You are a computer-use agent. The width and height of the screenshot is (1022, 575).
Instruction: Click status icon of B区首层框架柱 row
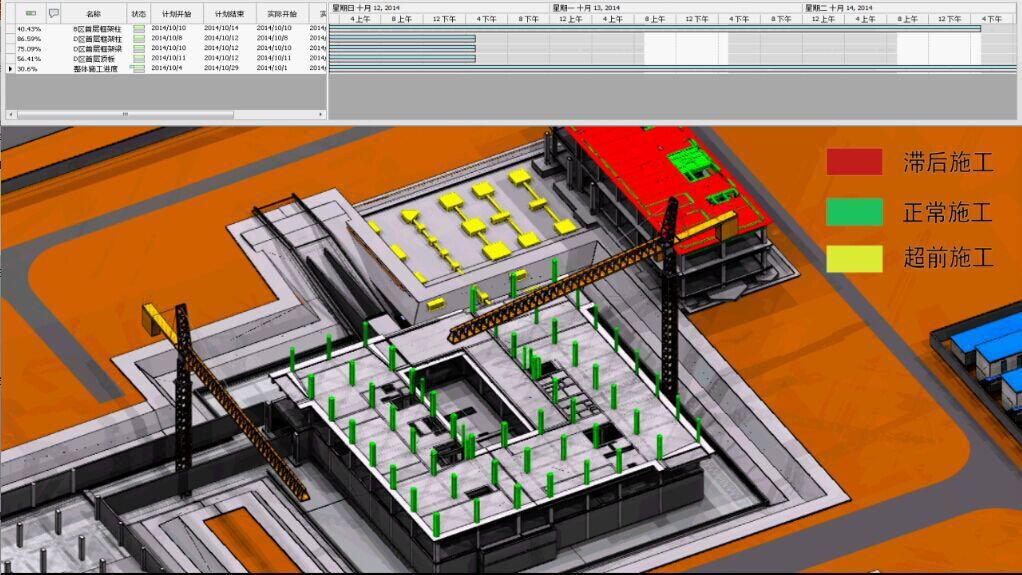[139, 29]
